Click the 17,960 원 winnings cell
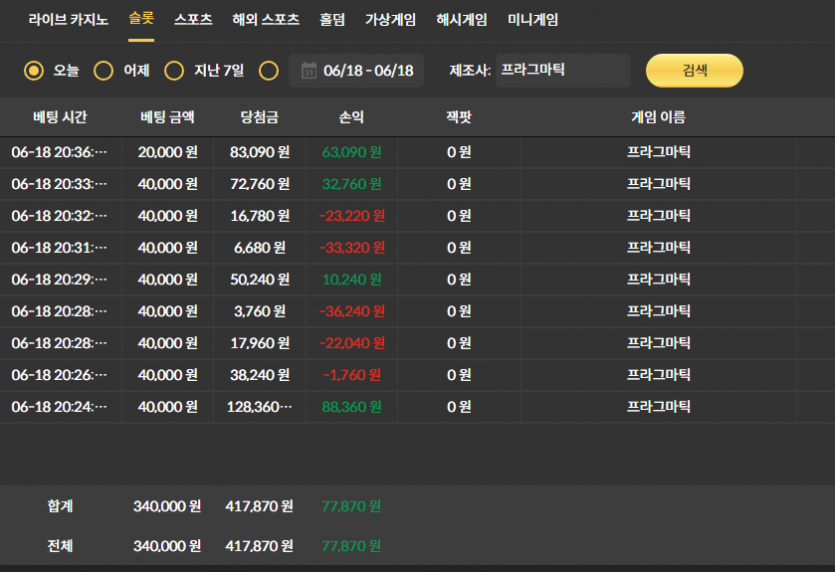This screenshot has height=572, width=835. [260, 343]
